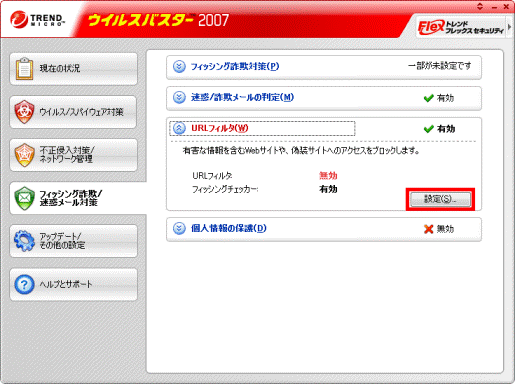Image resolution: width=515 pixels, height=384 pixels.
Task: Select the フィッシング詐欺/迷惑メール対策 tab
Action: (x=77, y=198)
